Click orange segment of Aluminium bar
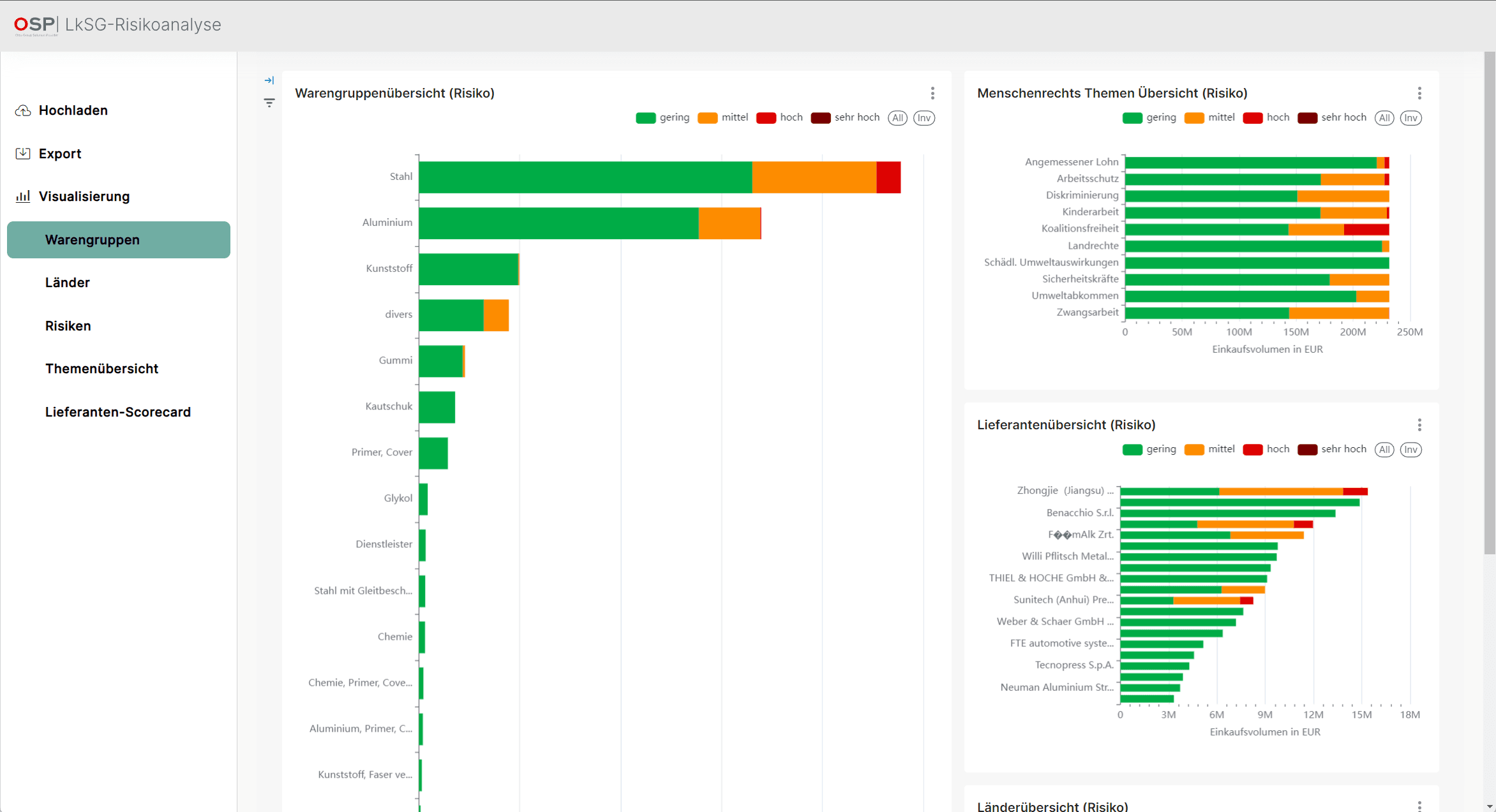The height and width of the screenshot is (812, 1496). click(729, 223)
